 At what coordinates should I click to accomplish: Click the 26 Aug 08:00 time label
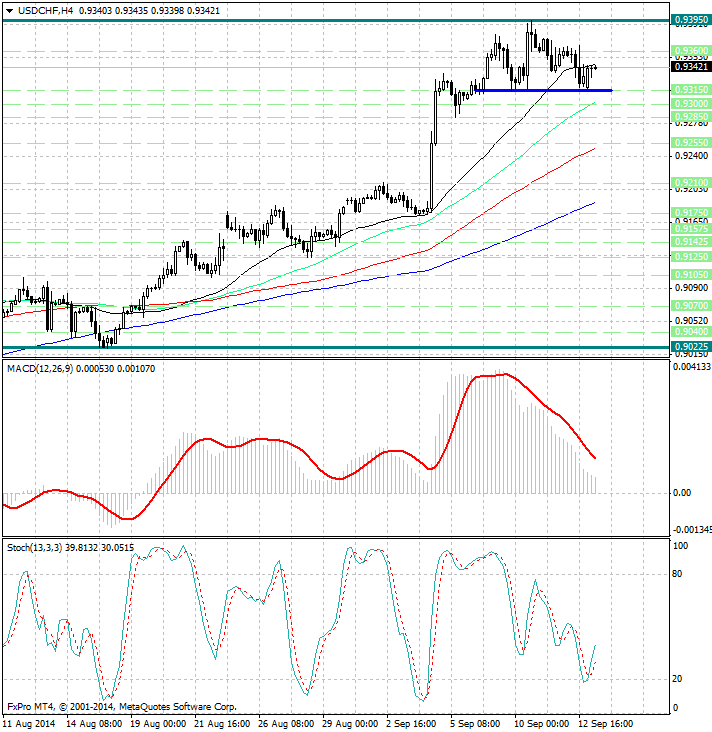pyautogui.click(x=286, y=724)
